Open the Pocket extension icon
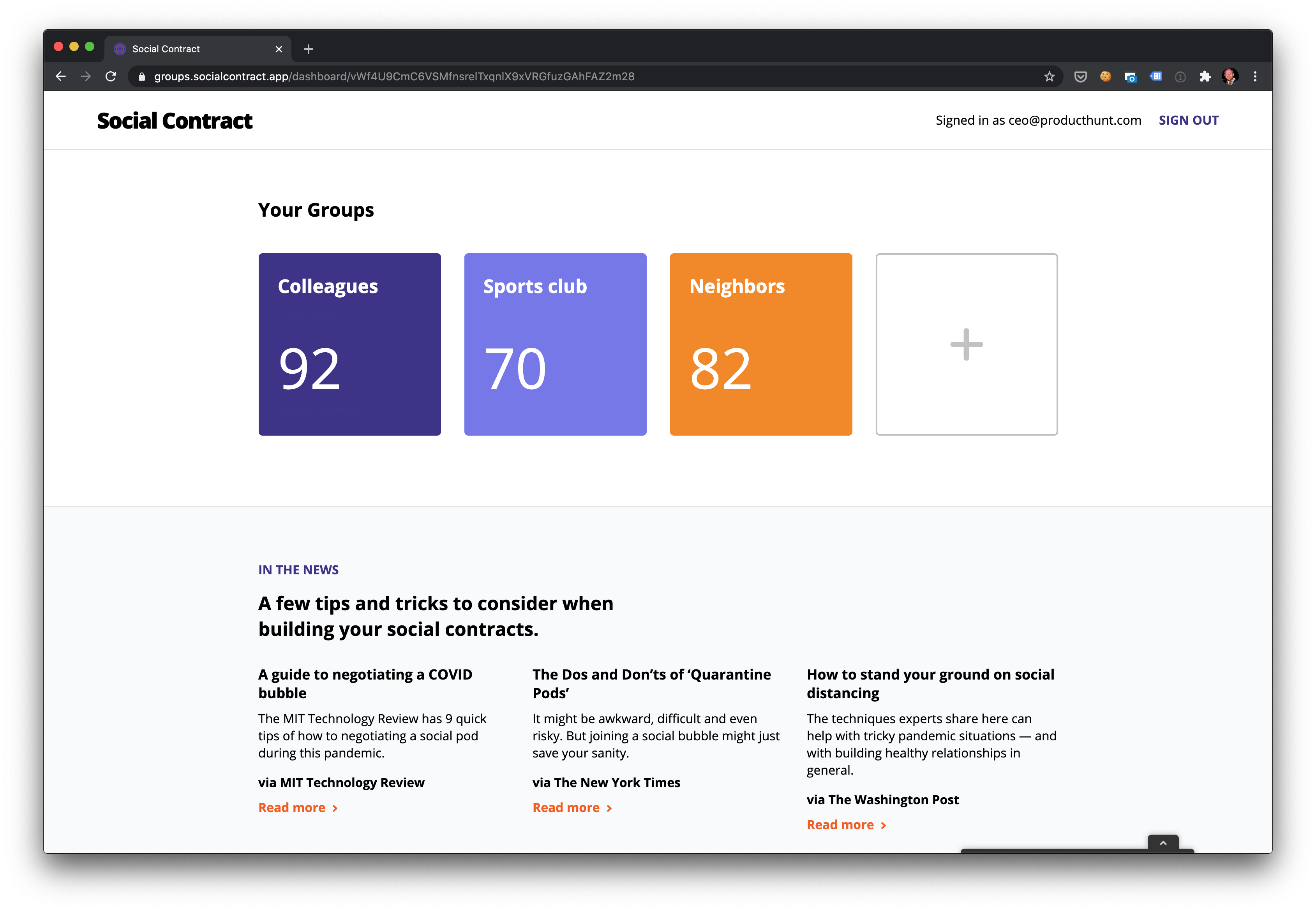The height and width of the screenshot is (911, 1316). [x=1080, y=76]
